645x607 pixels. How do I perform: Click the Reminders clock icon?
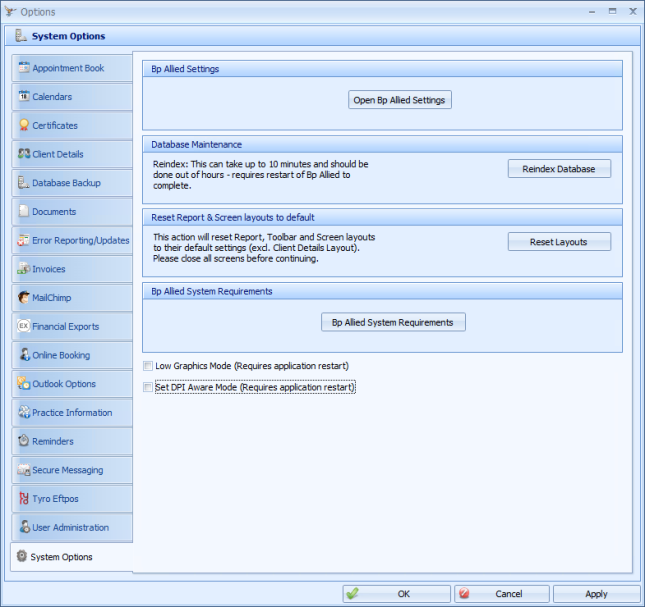coord(24,440)
